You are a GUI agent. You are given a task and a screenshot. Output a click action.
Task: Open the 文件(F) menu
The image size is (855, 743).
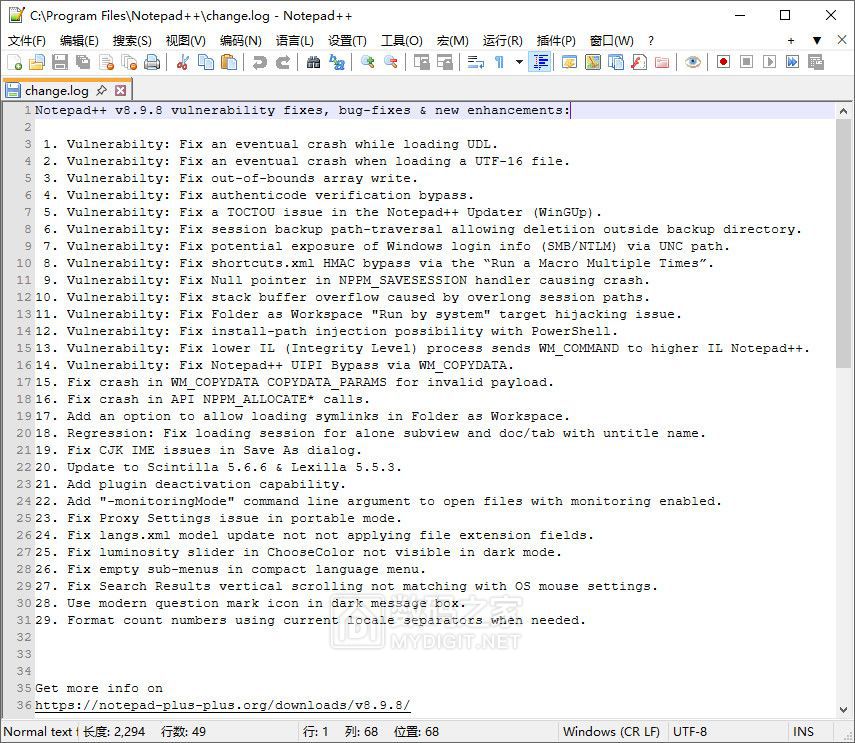click(x=27, y=41)
